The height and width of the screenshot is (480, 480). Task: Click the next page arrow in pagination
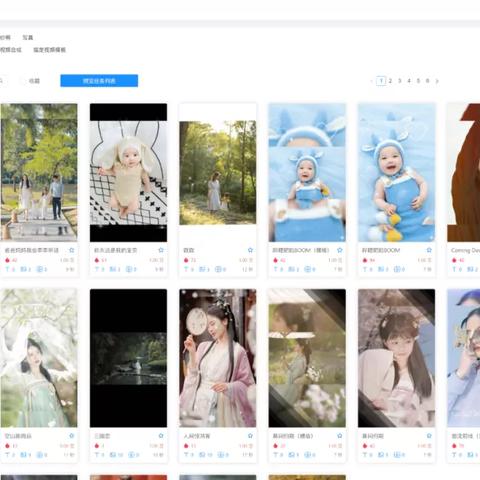coord(437,81)
